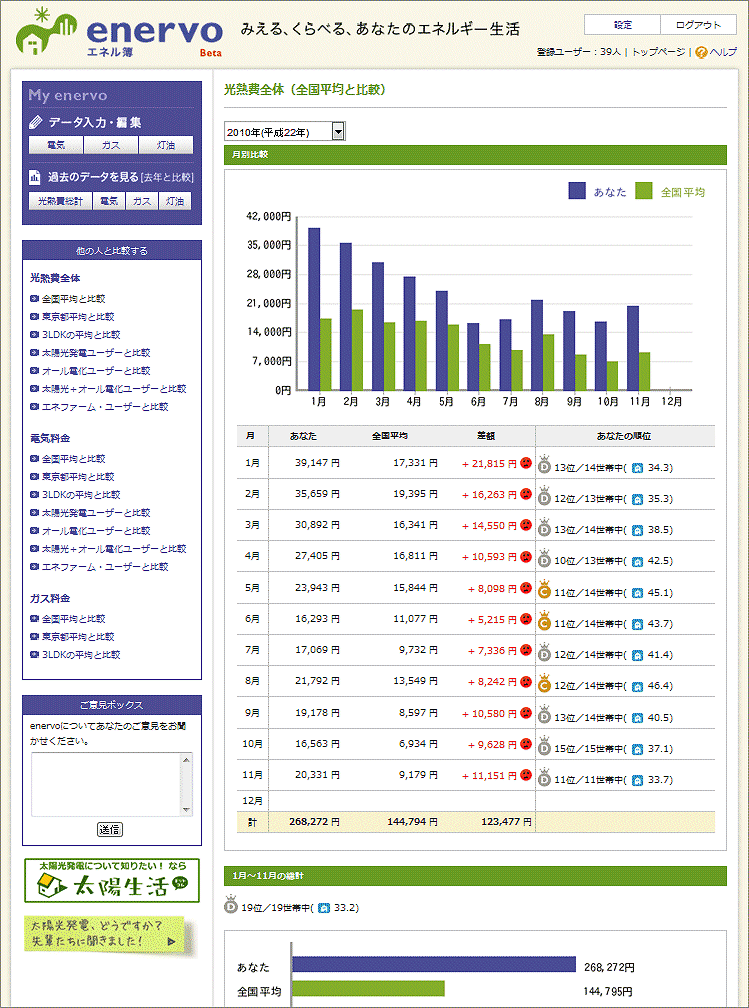Image resolution: width=749 pixels, height=1008 pixels.
Task: Click the pencil icon beside データ入力・編集
Action: click(36, 123)
